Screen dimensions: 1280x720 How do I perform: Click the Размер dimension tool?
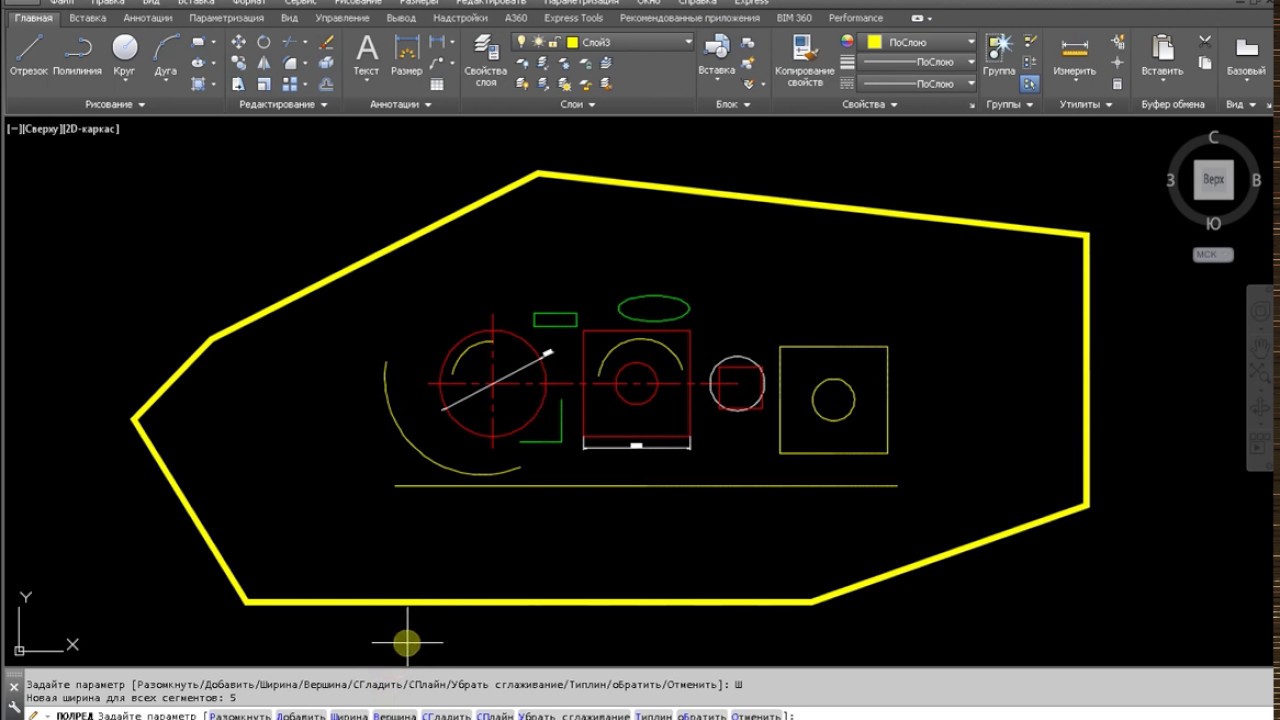pyautogui.click(x=406, y=55)
